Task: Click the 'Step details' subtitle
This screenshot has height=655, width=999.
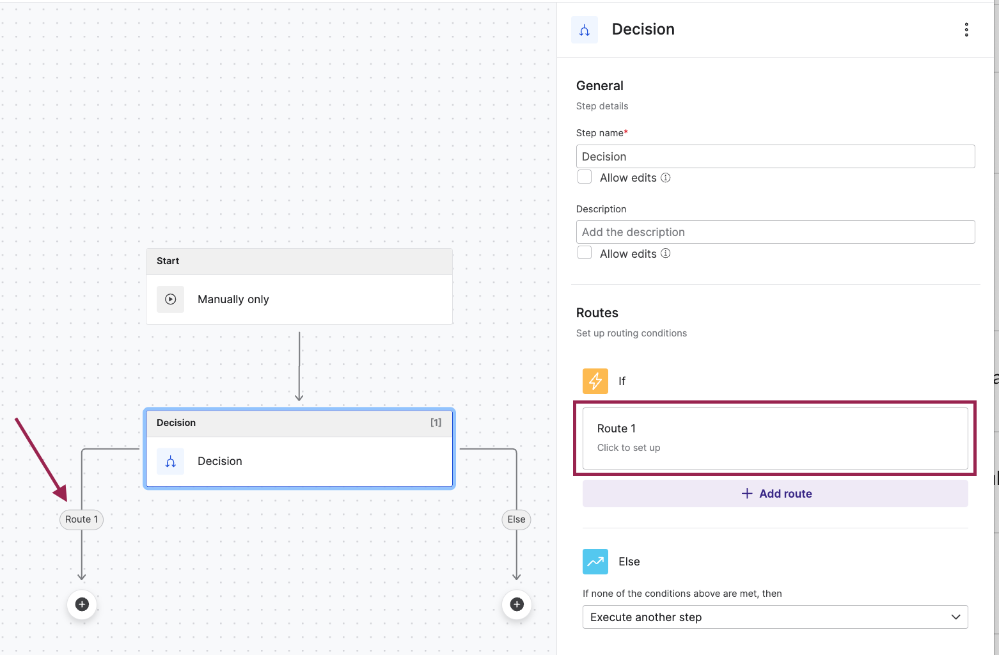Action: pos(602,106)
